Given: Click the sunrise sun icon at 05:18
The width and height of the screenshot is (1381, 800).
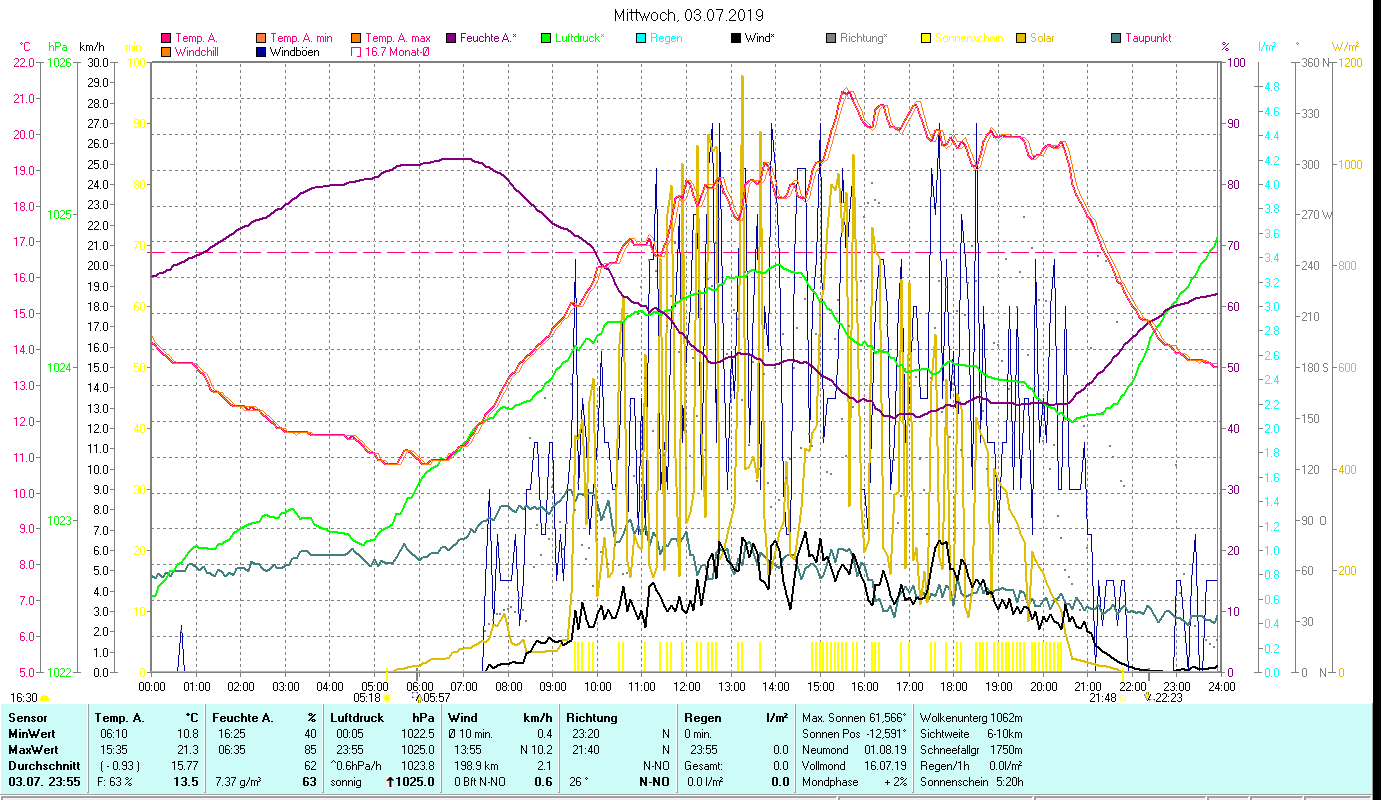Looking at the screenshot, I should coord(387,698).
